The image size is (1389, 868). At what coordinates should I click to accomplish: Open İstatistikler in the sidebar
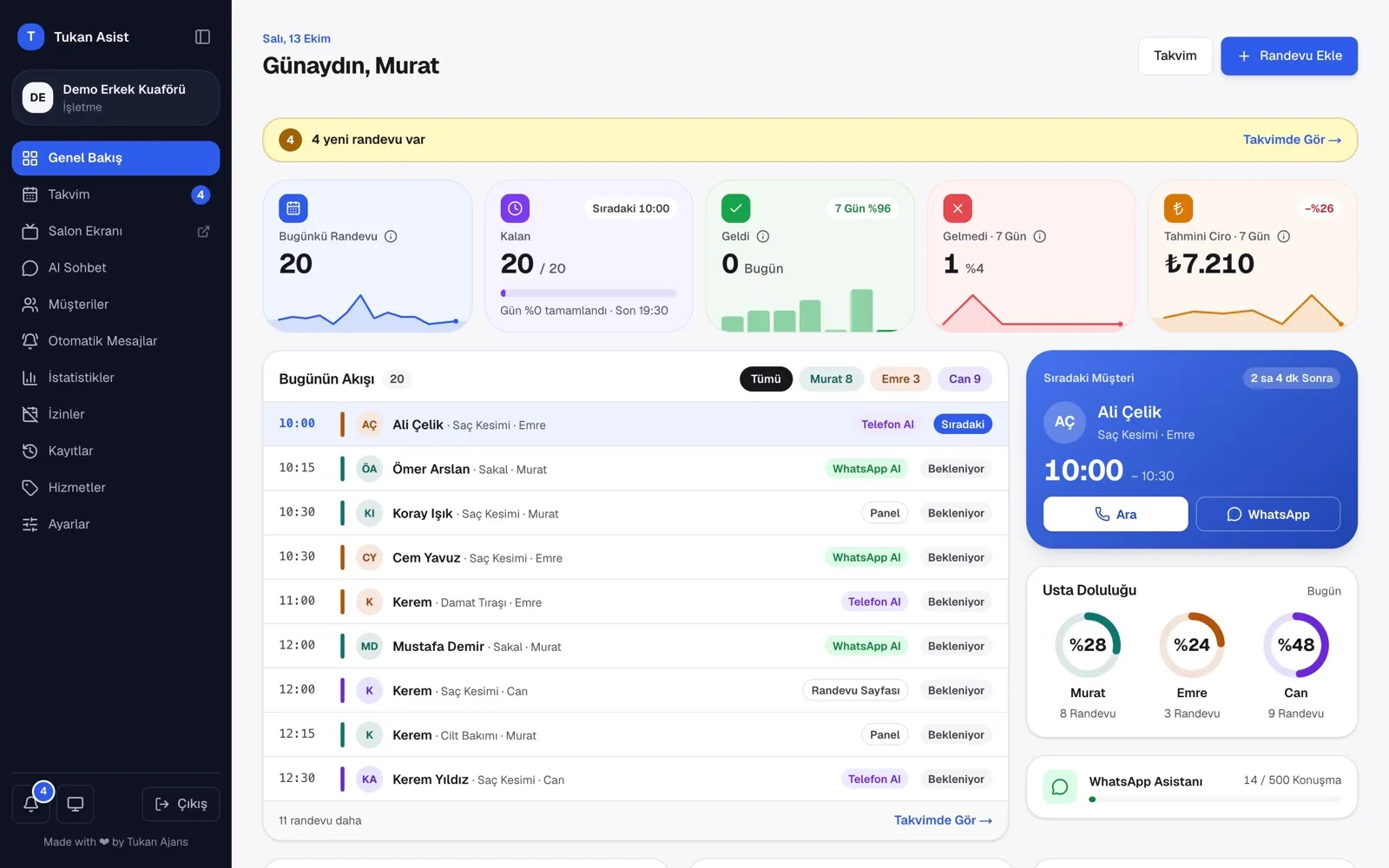click(115, 378)
